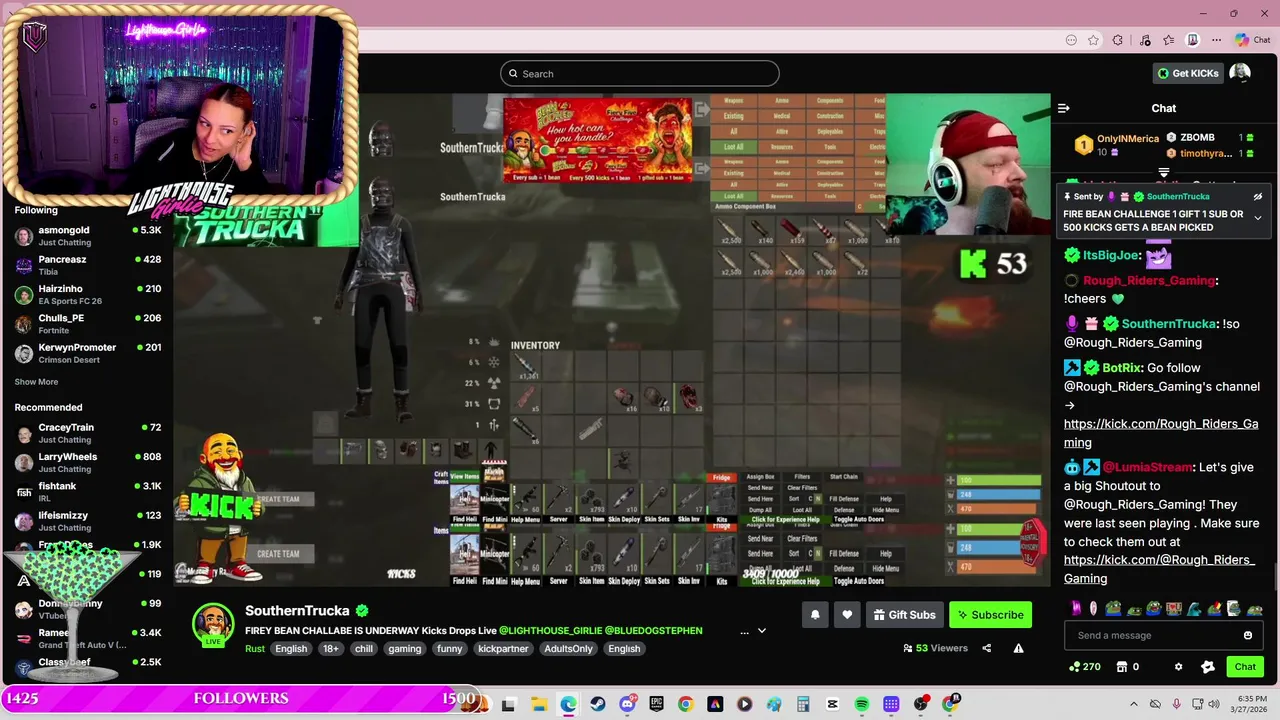1280x720 pixels.
Task: Open the user profile avatar menu
Action: click(1240, 73)
